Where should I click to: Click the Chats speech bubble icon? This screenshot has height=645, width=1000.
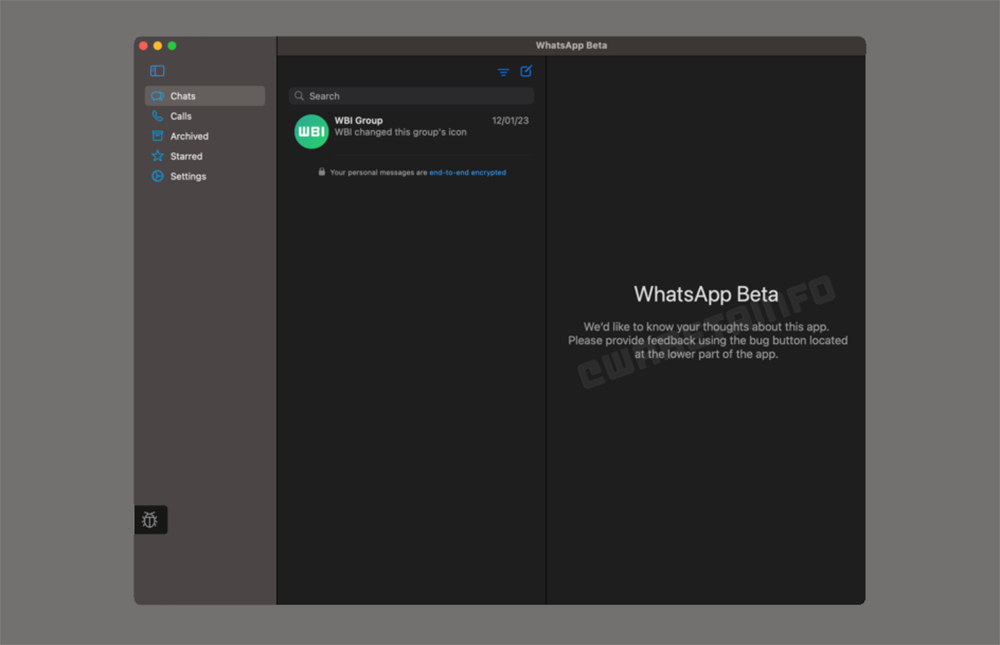coord(157,96)
